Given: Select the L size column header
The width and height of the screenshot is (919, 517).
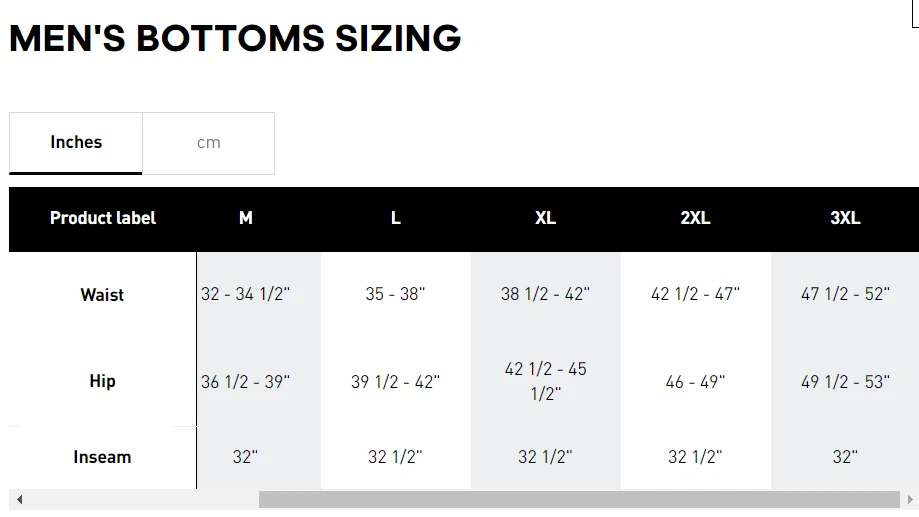Looking at the screenshot, I should point(396,218).
